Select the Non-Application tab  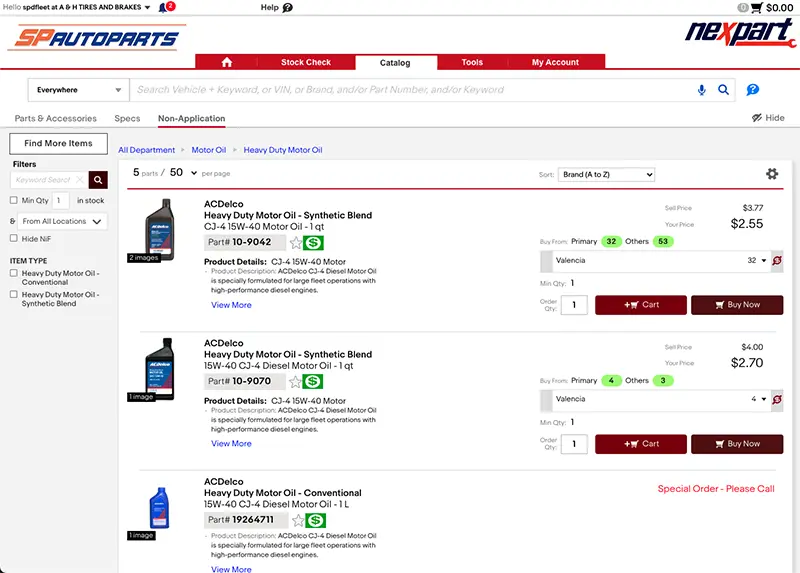(x=191, y=118)
